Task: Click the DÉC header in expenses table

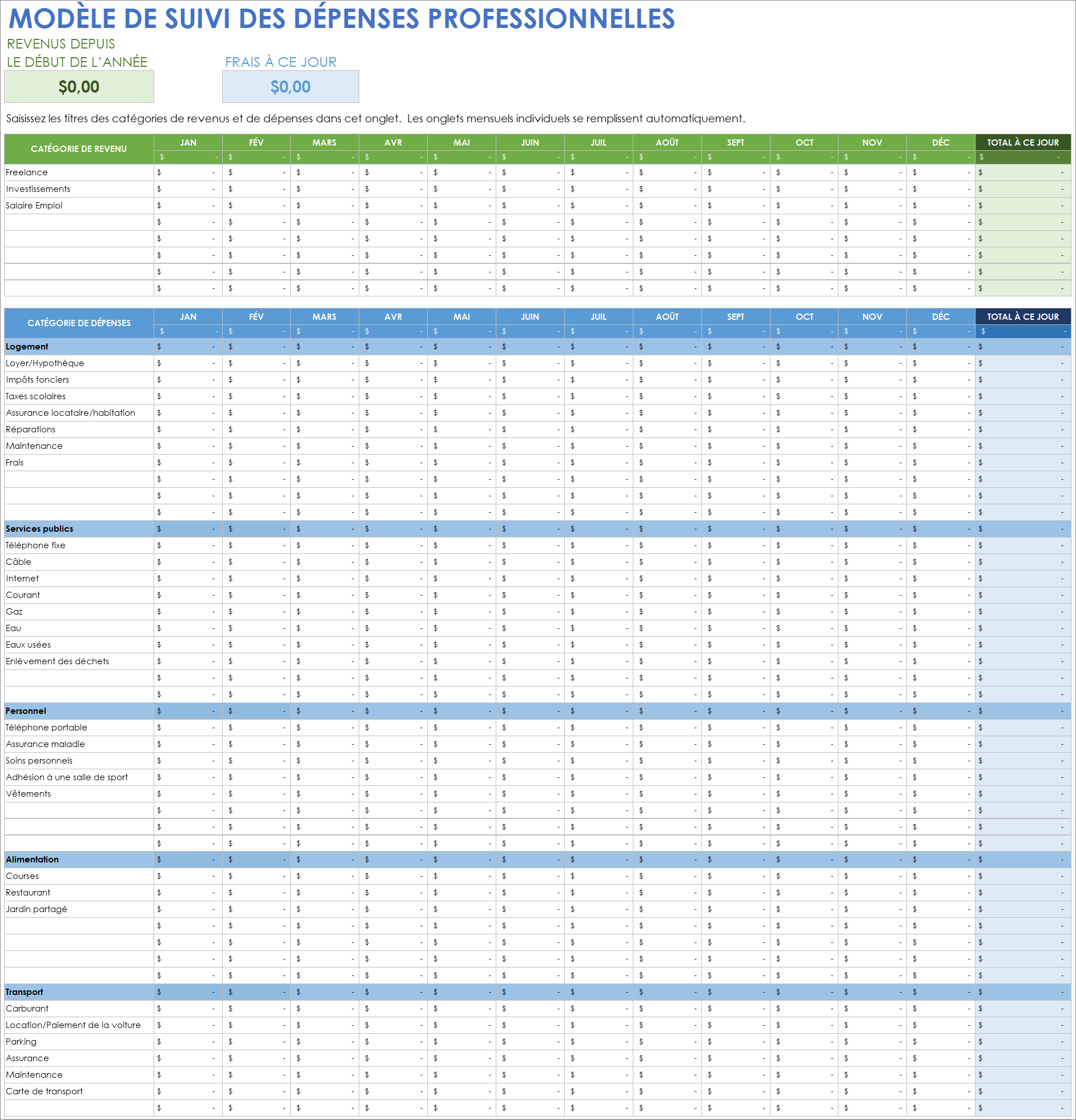Action: (941, 316)
